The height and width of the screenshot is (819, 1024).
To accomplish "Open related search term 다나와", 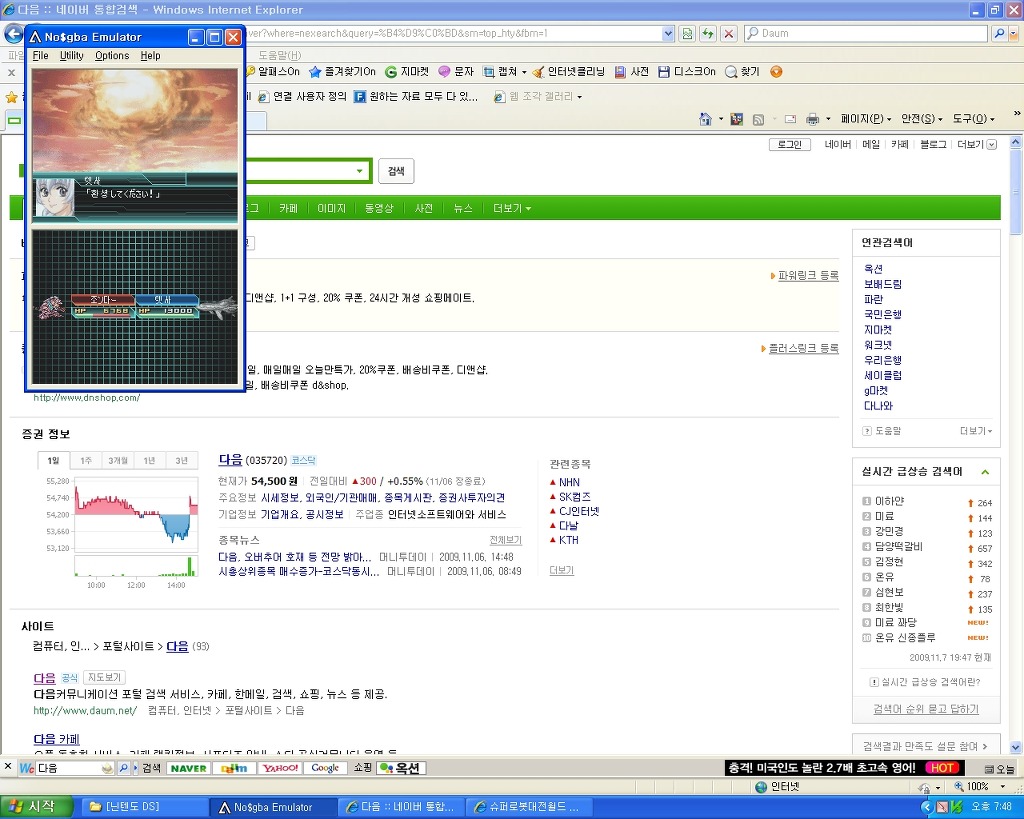I will point(878,406).
